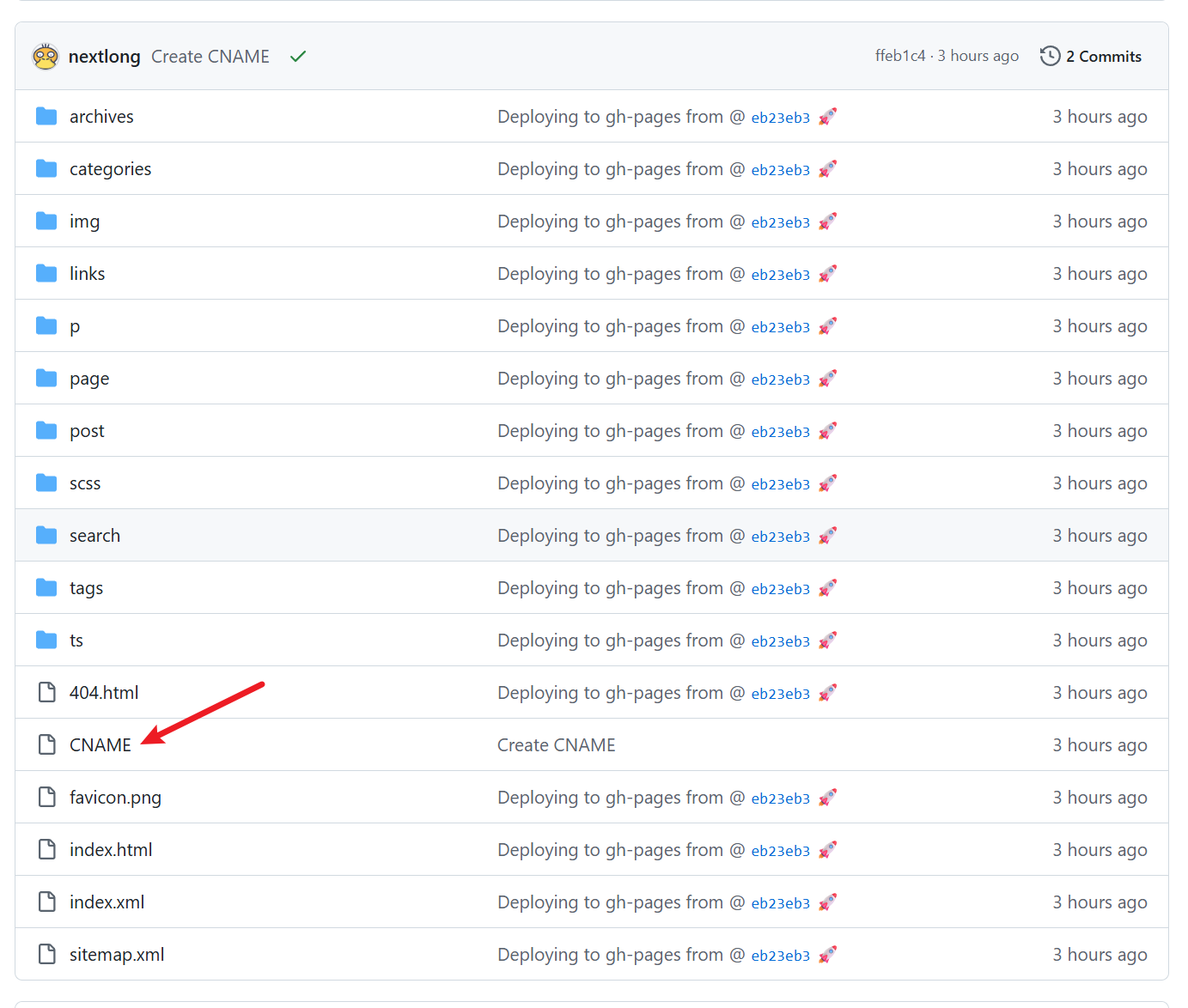Open the search folder
This screenshot has height=1008, width=1188.
(x=94, y=536)
